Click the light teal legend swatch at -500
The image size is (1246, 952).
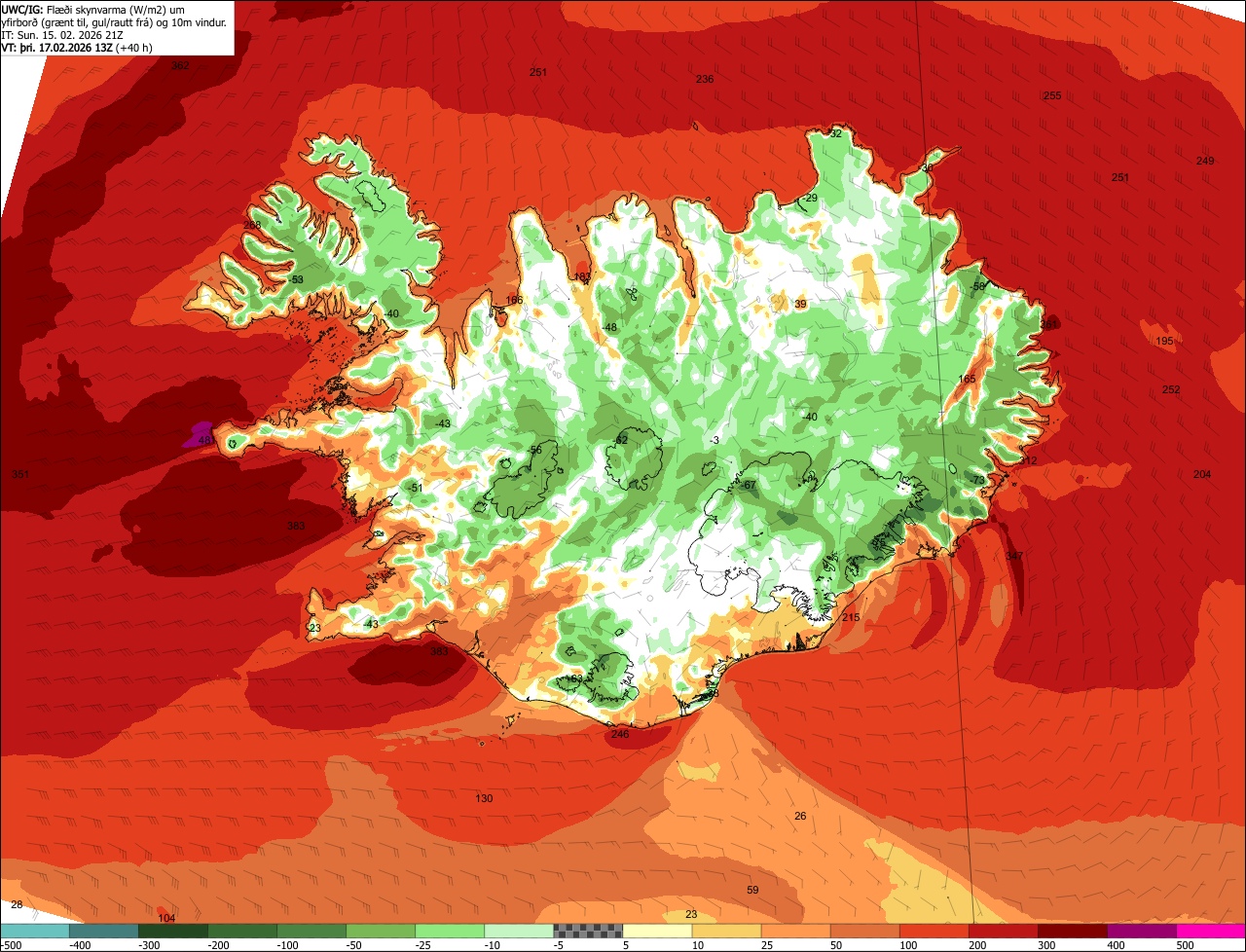coord(35,931)
